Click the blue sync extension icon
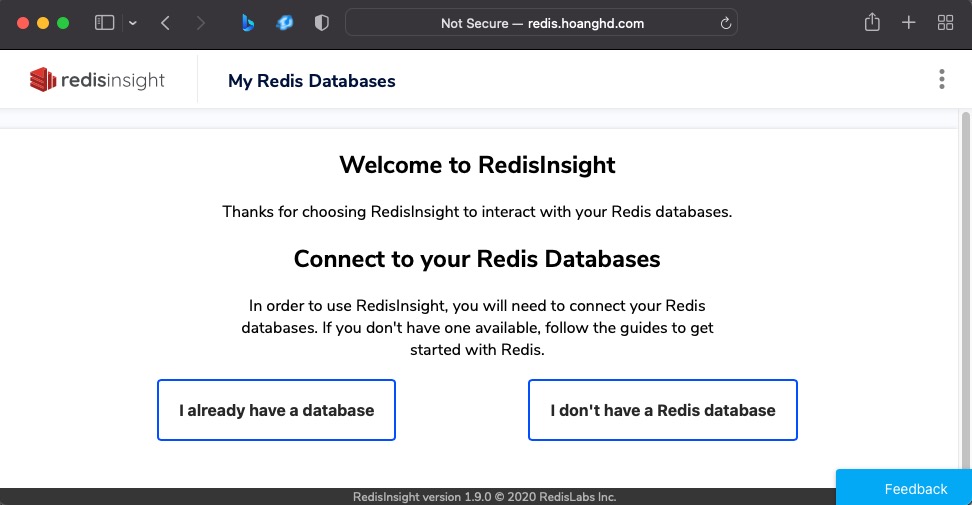Image resolution: width=972 pixels, height=505 pixels. pos(285,23)
